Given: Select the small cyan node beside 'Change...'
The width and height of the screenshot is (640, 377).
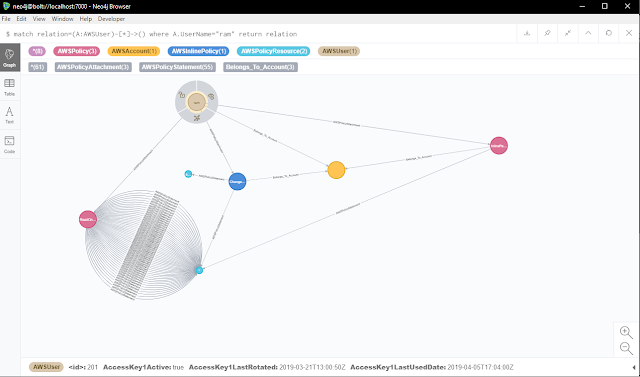Looking at the screenshot, I should pyautogui.click(x=188, y=174).
